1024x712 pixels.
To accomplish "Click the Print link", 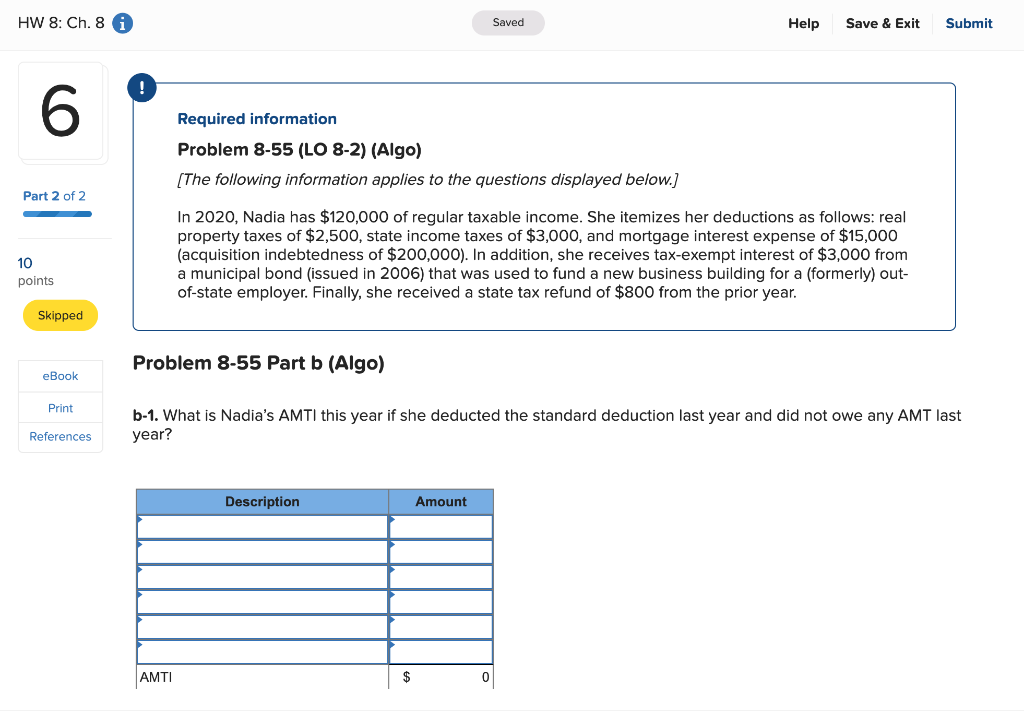I will pos(60,407).
